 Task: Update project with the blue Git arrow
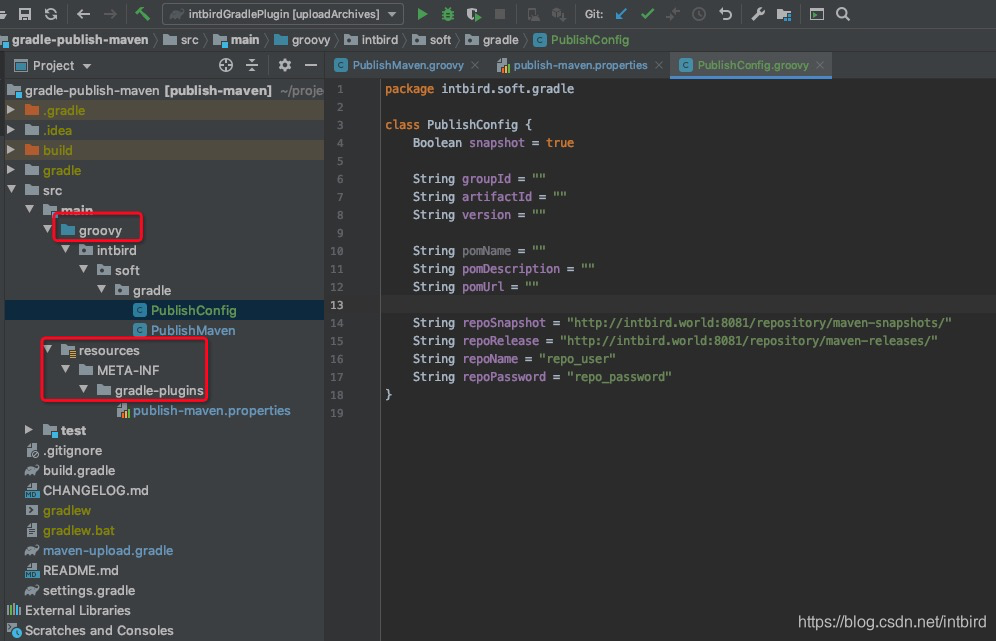pos(621,14)
